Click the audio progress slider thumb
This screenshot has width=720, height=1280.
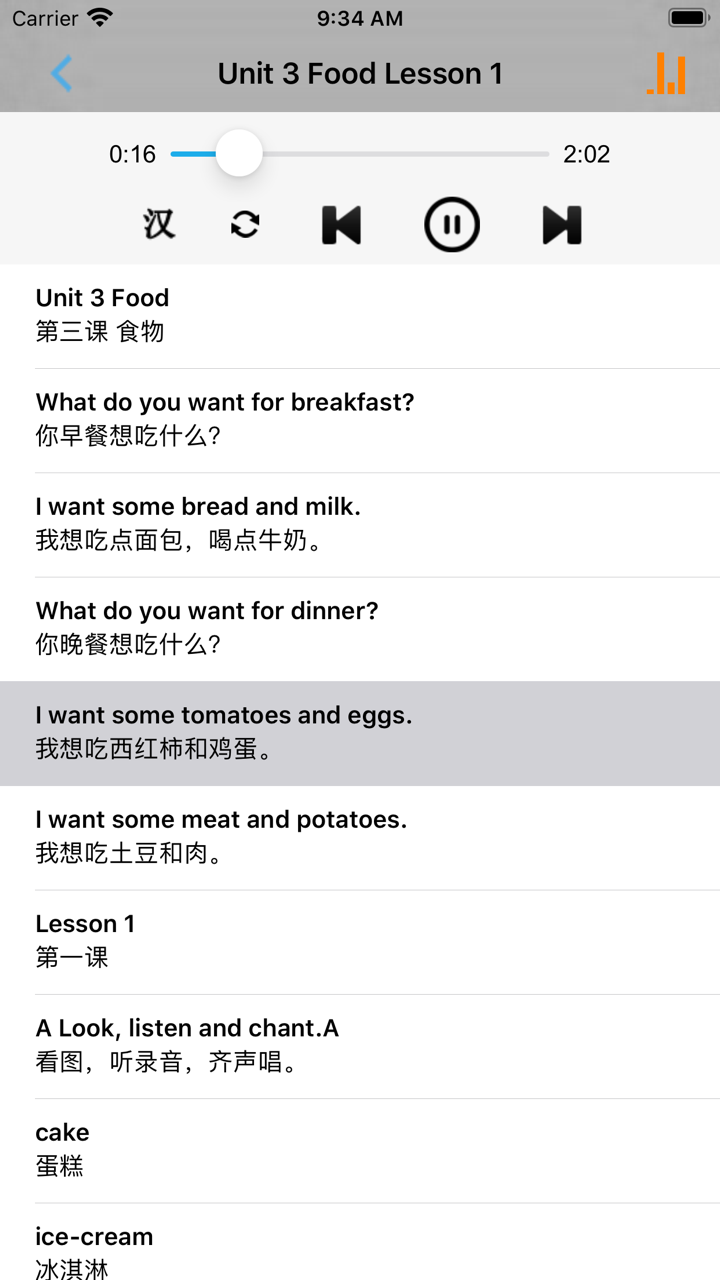238,154
